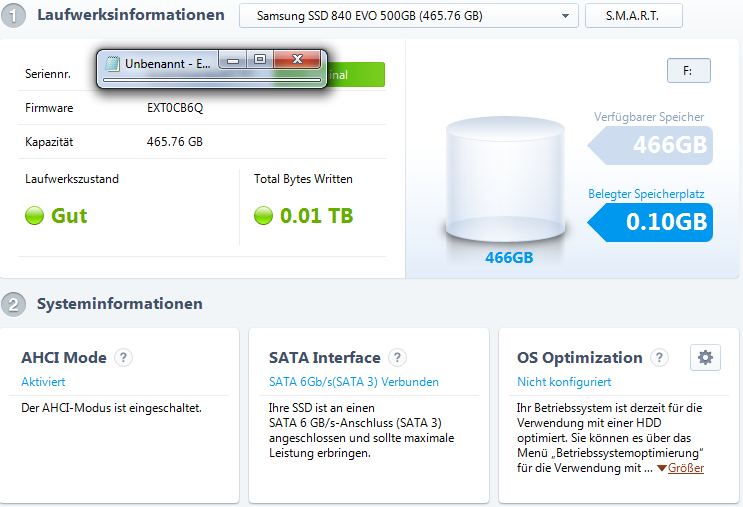This screenshot has width=743, height=507.
Task: Click the Laufwerkszustand label
Action: (72, 179)
